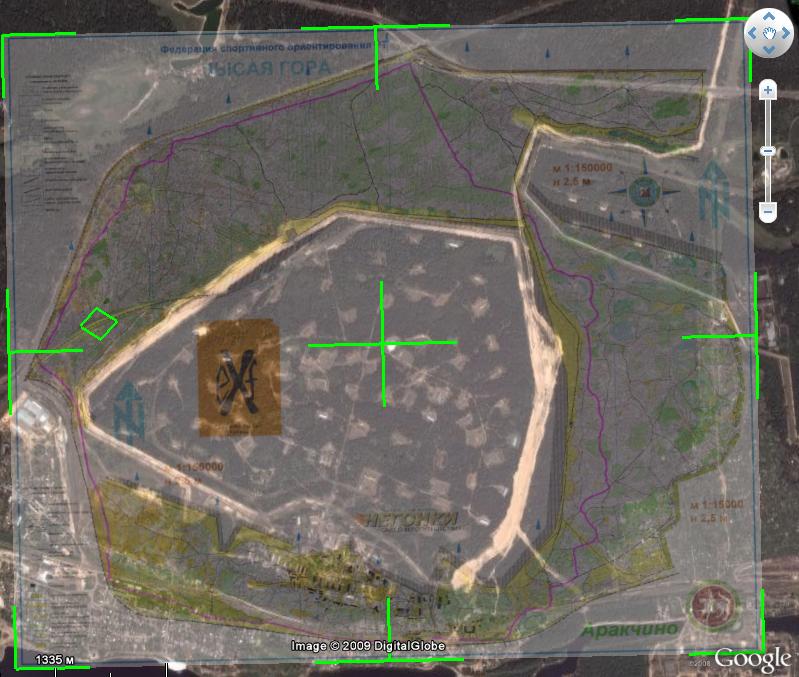Click the hand icon in pan control
The width and height of the screenshot is (799, 677).
coord(769,33)
